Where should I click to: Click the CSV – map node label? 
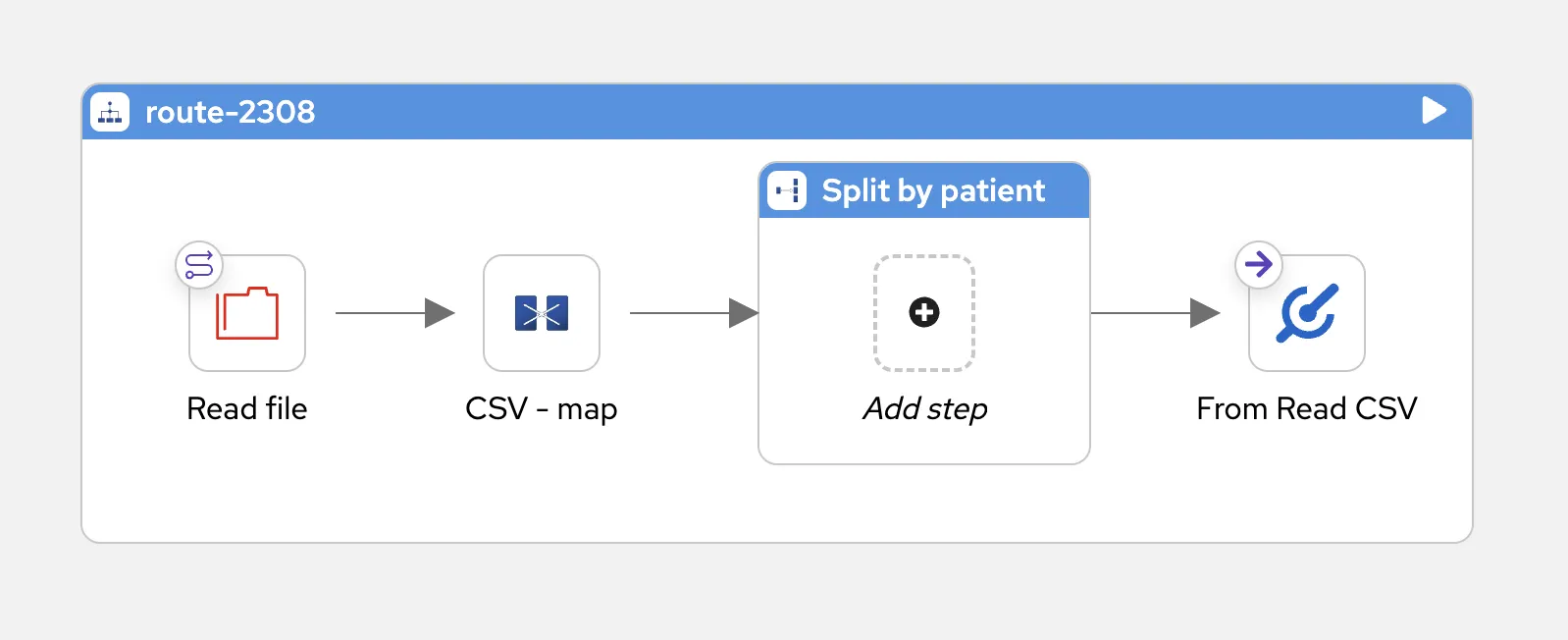(541, 408)
